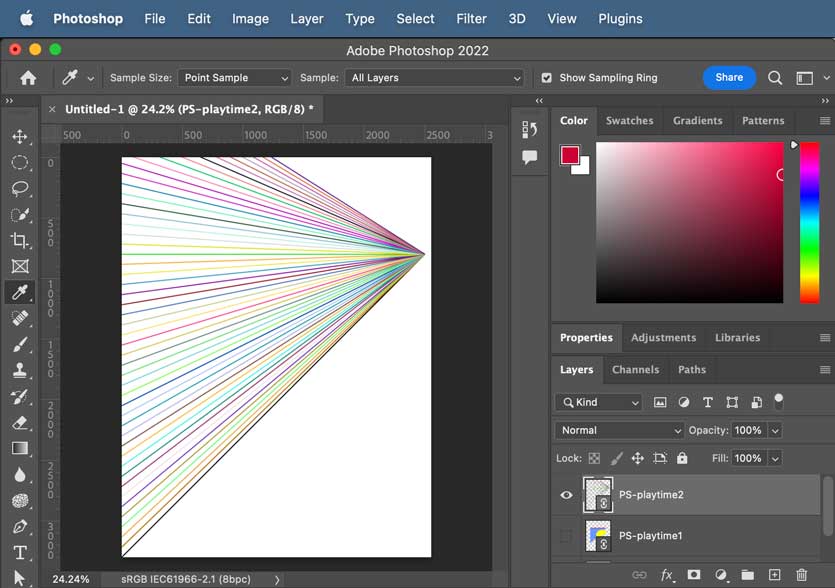Click the hue spectrum slider
The width and height of the screenshot is (835, 588).
pyautogui.click(x=809, y=223)
